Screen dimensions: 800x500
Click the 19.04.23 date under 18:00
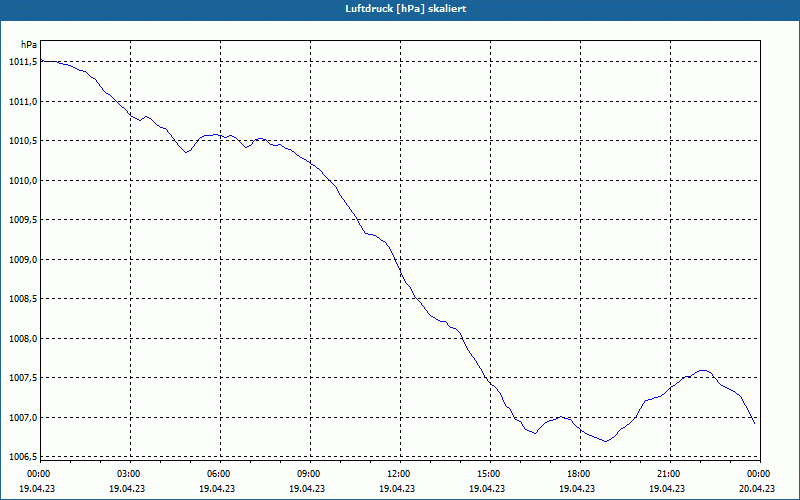577,488
